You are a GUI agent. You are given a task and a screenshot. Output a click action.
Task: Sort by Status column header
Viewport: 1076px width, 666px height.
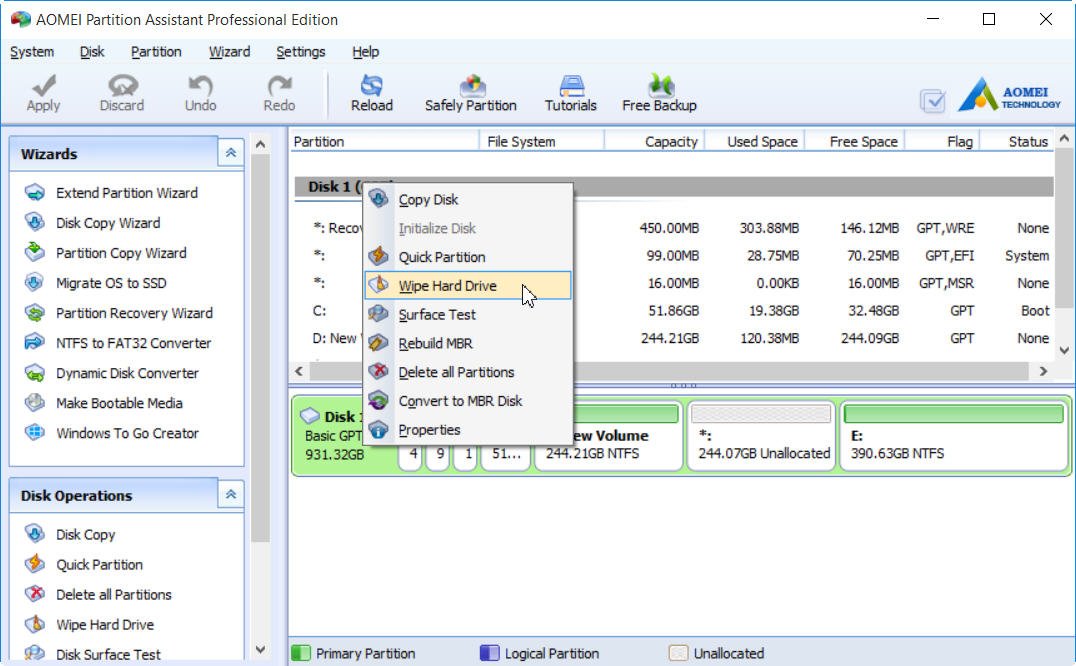pyautogui.click(x=1017, y=141)
